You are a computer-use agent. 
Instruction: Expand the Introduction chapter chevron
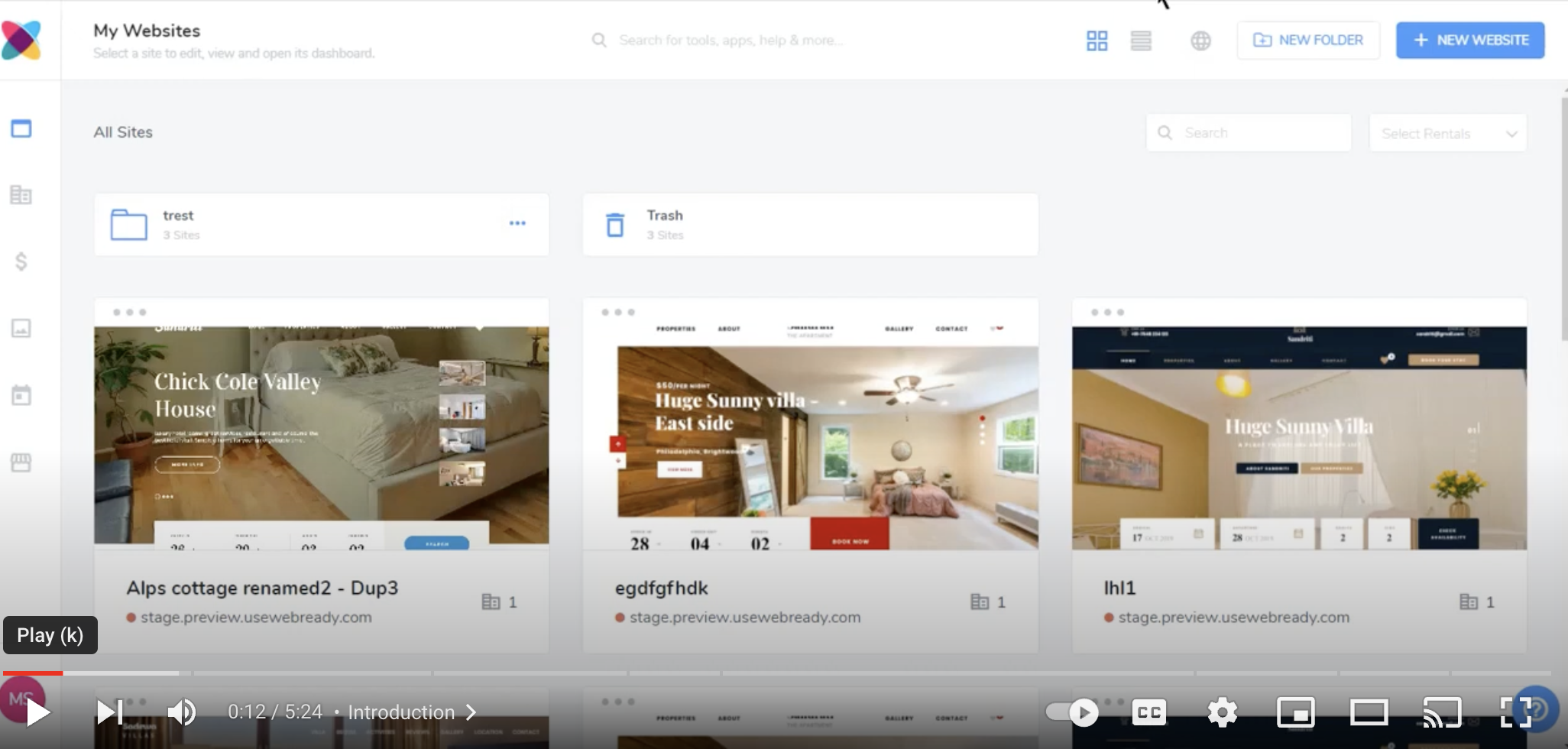click(471, 712)
